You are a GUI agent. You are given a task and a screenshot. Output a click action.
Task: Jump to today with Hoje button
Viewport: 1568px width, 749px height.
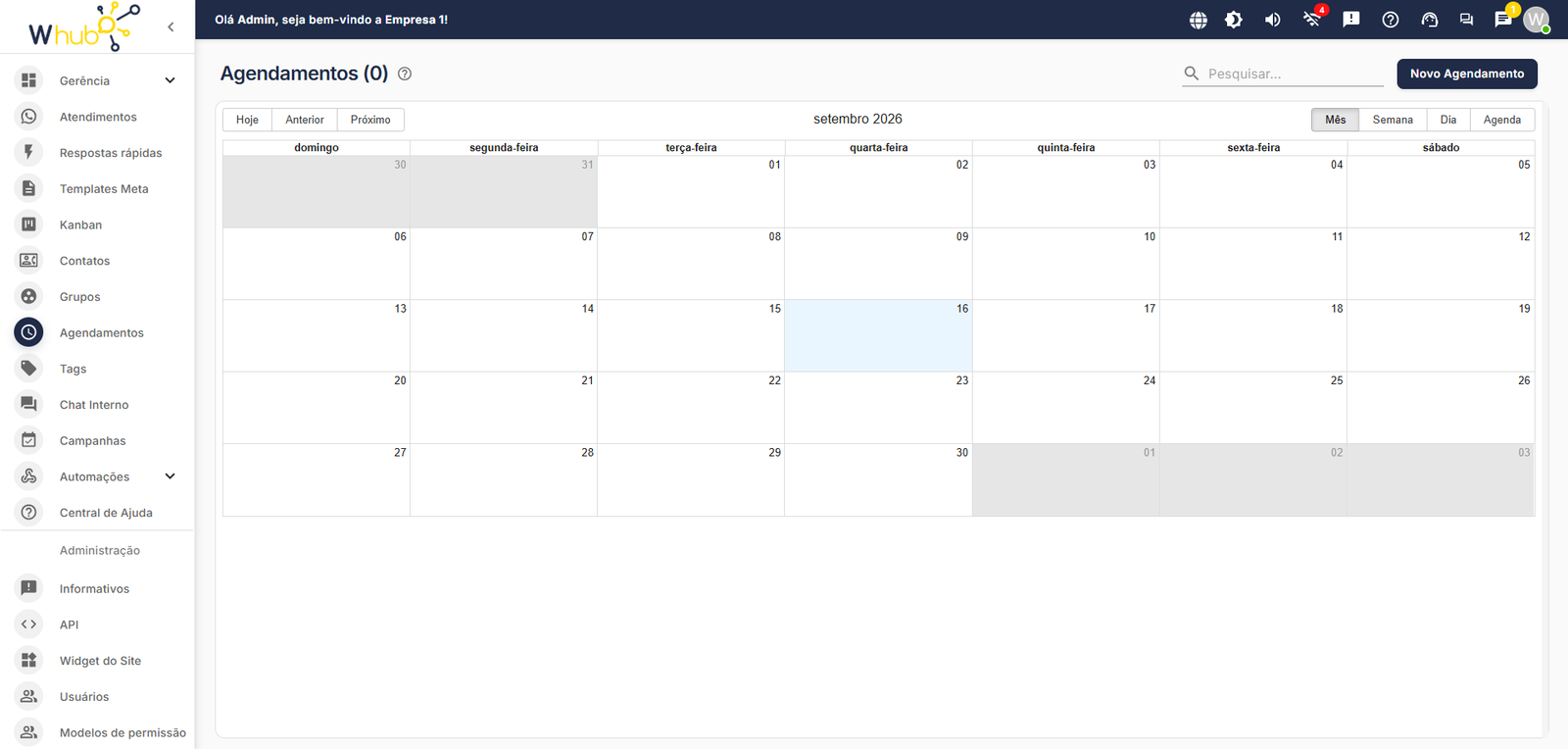(247, 120)
